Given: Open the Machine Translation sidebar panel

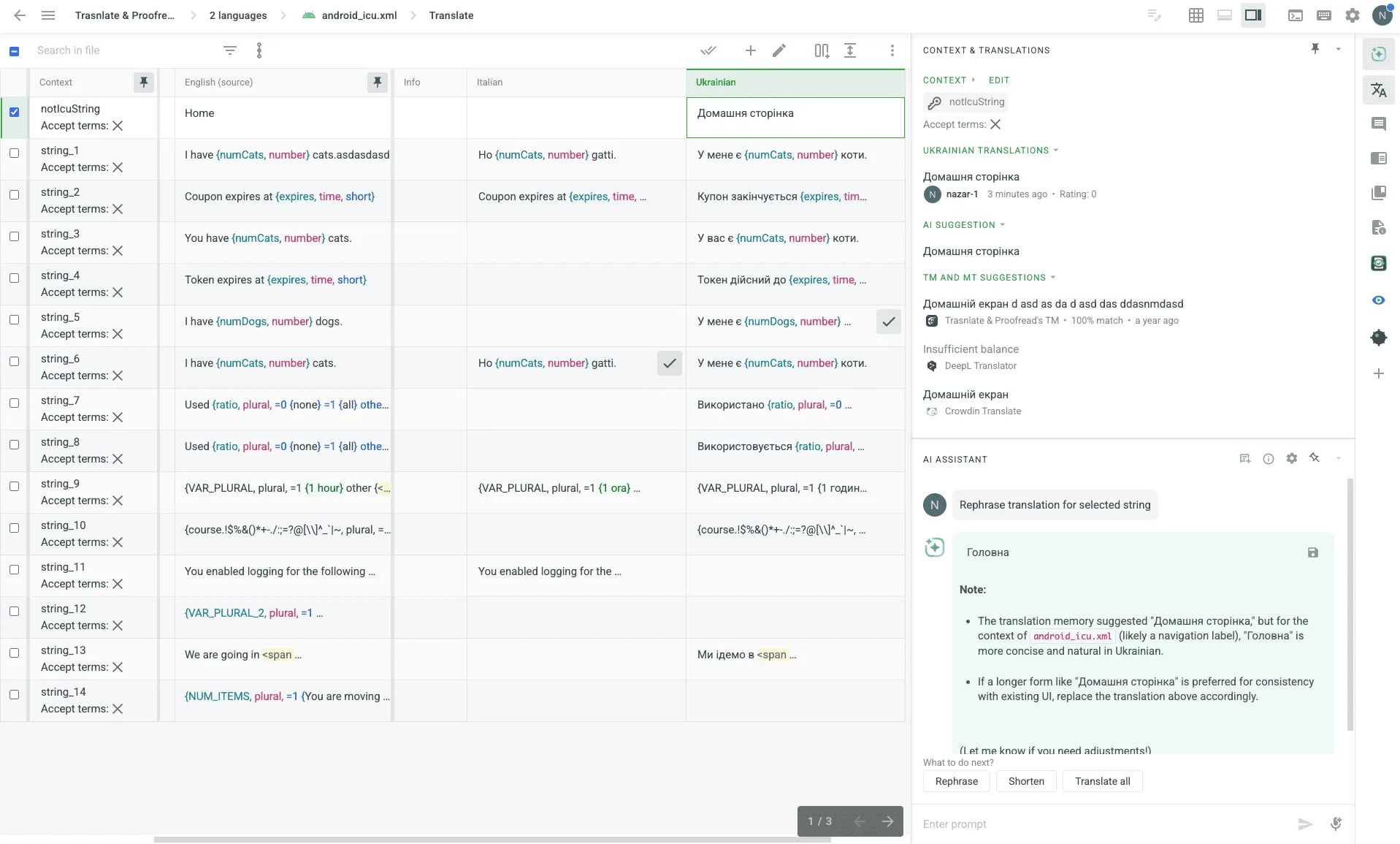Looking at the screenshot, I should coord(1380,90).
